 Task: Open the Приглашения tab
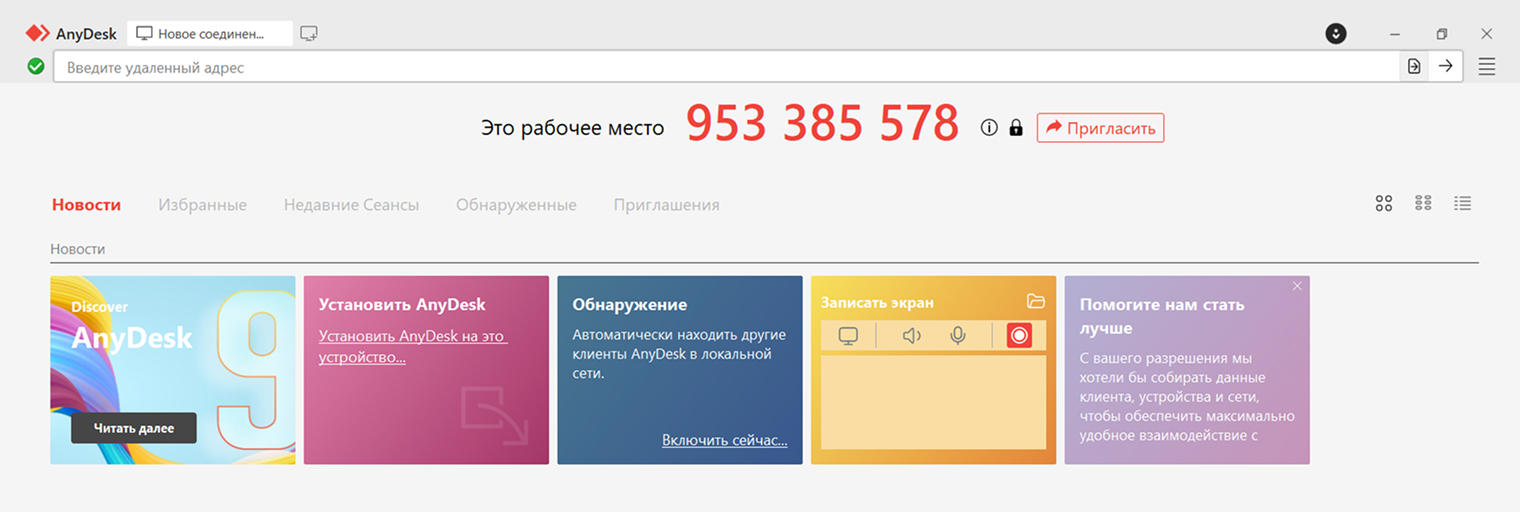click(666, 205)
